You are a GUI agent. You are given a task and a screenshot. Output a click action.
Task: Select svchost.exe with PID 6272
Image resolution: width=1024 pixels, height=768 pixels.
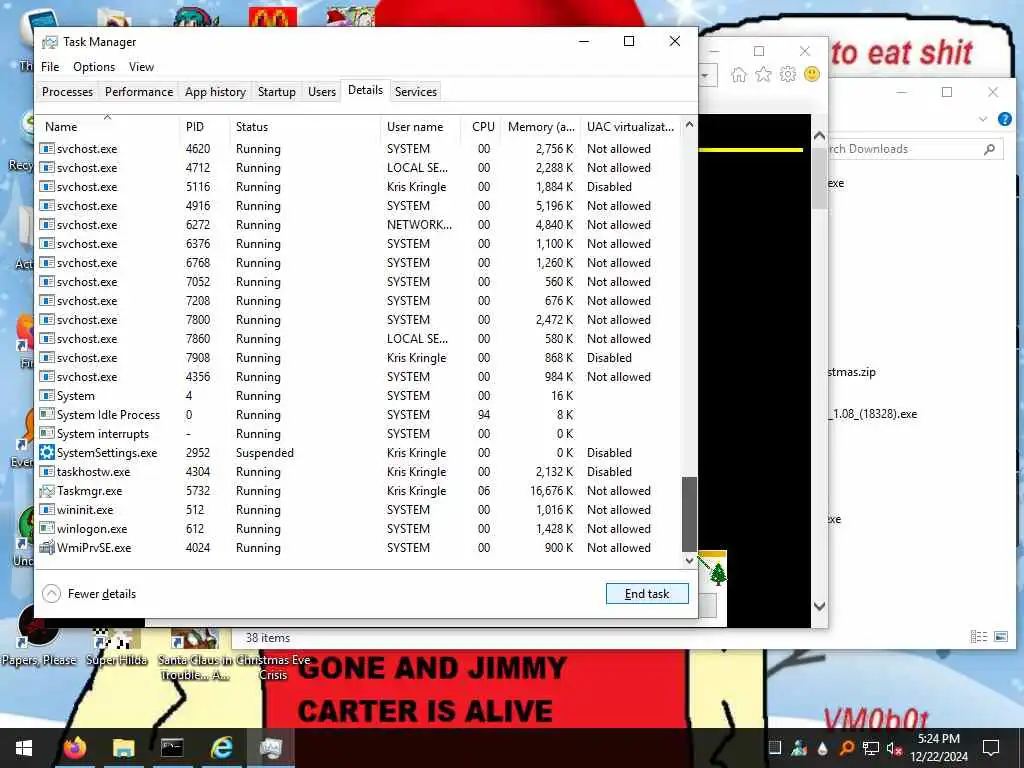pyautogui.click(x=360, y=225)
